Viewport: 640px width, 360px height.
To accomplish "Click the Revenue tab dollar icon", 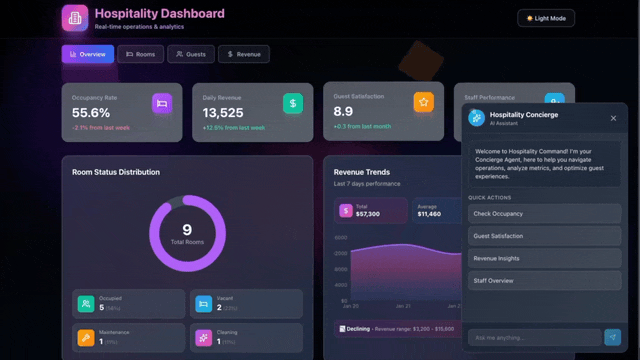I will [x=230, y=54].
